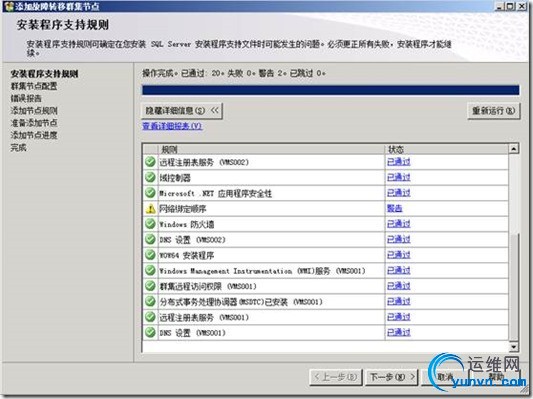The image size is (533, 399).
Task: Select 完成 step in sidebar
Action: click(x=18, y=148)
